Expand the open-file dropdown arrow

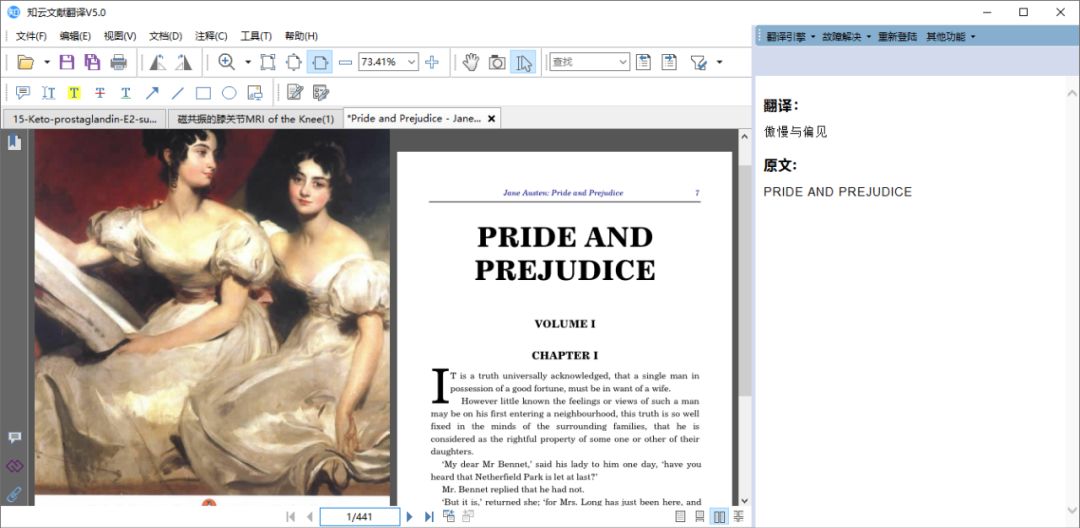point(47,63)
